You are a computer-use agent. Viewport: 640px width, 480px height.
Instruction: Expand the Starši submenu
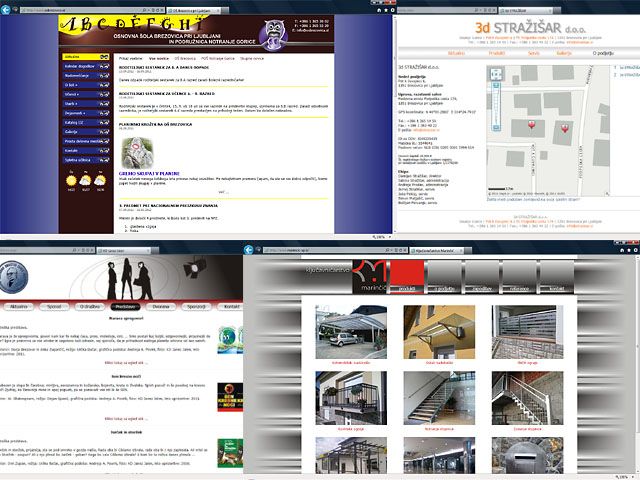[86, 104]
